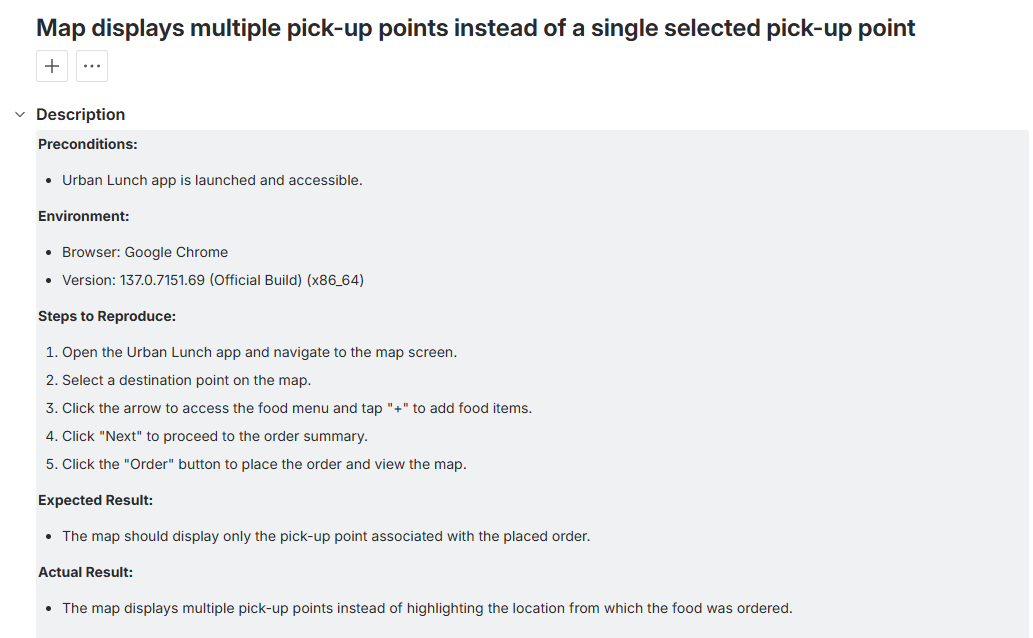1033x638 pixels.
Task: Click the actual result bullet text
Action: tap(427, 608)
